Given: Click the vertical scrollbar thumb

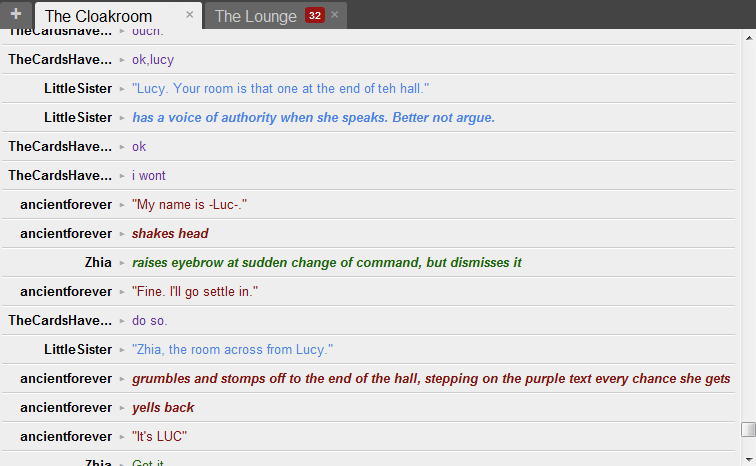Looking at the screenshot, I should (x=748, y=429).
